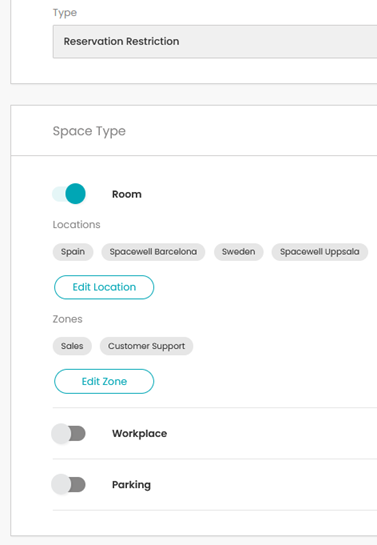Screen dimensions: 377x545
Task: Click the Room label text
Action: coord(127,194)
